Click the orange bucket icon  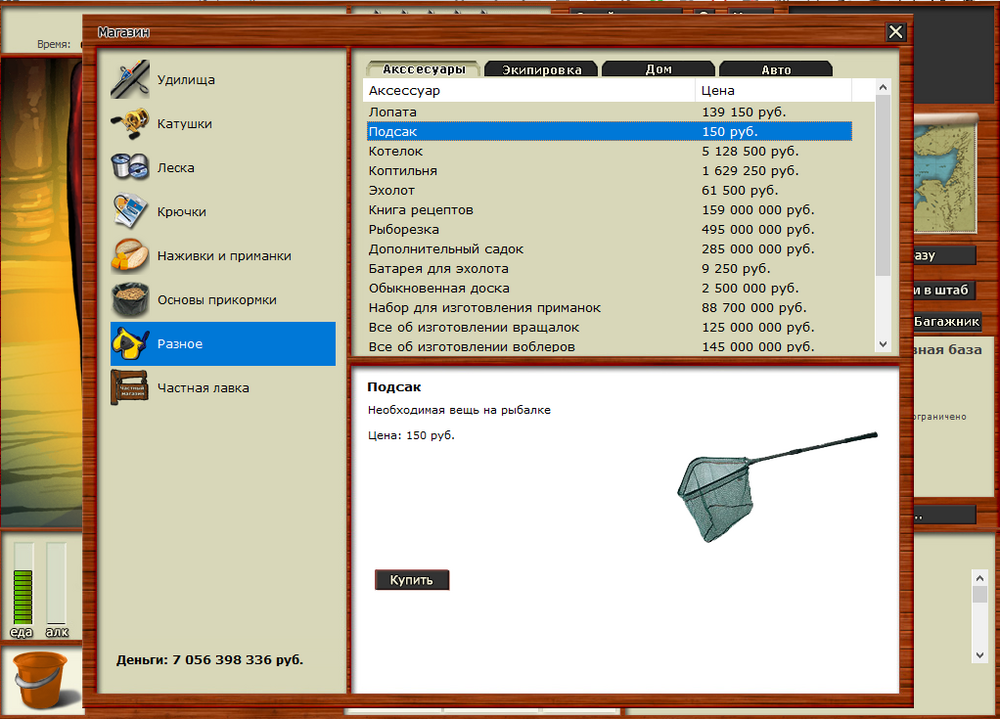42,680
